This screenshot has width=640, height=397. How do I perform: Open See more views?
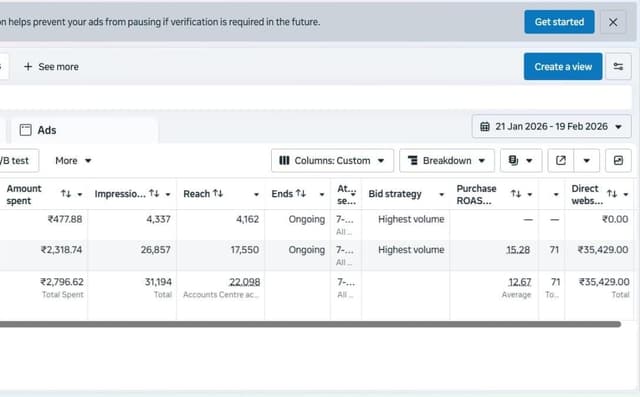pyautogui.click(x=51, y=67)
